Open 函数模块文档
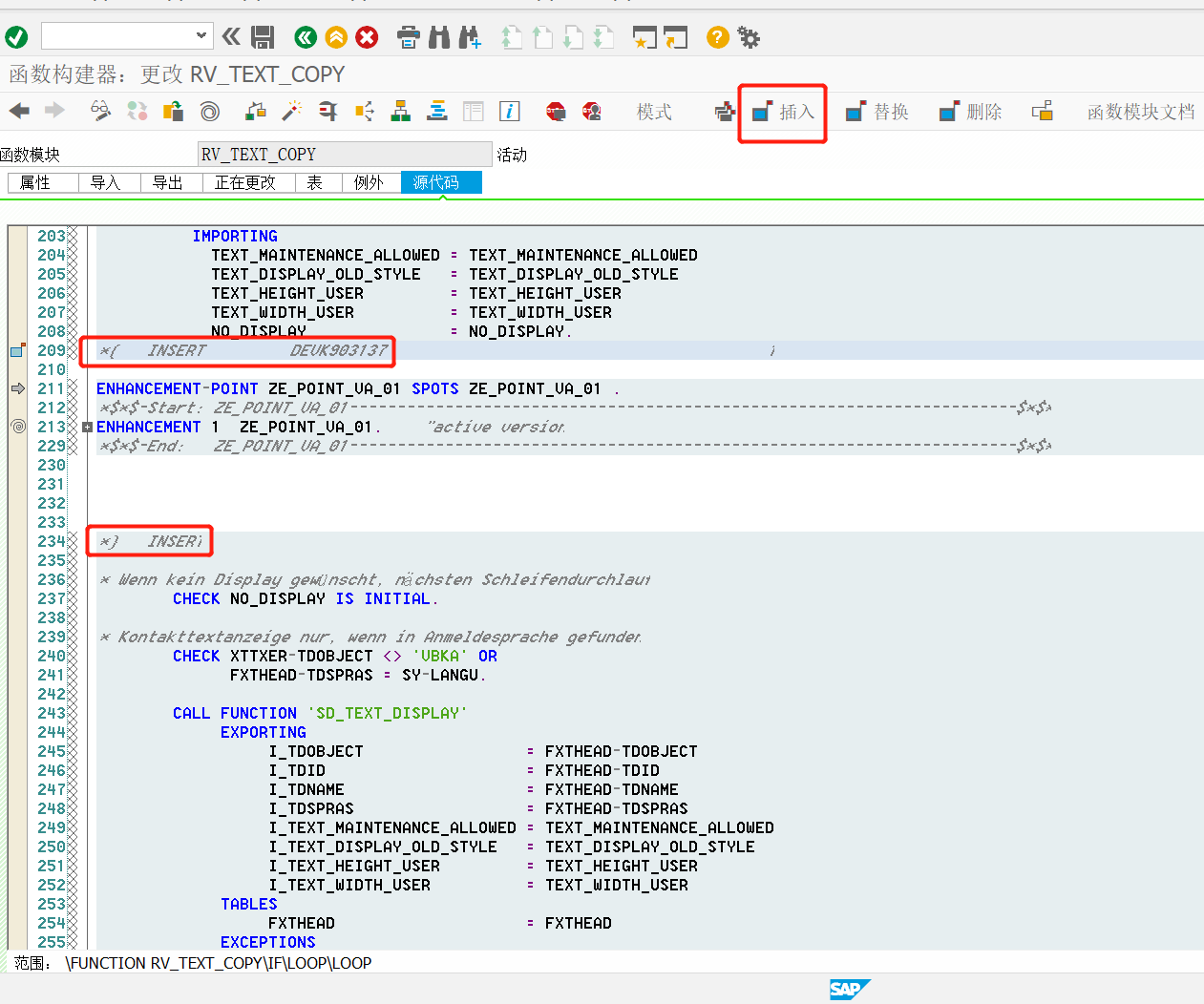This screenshot has width=1204, height=1004. [1141, 112]
